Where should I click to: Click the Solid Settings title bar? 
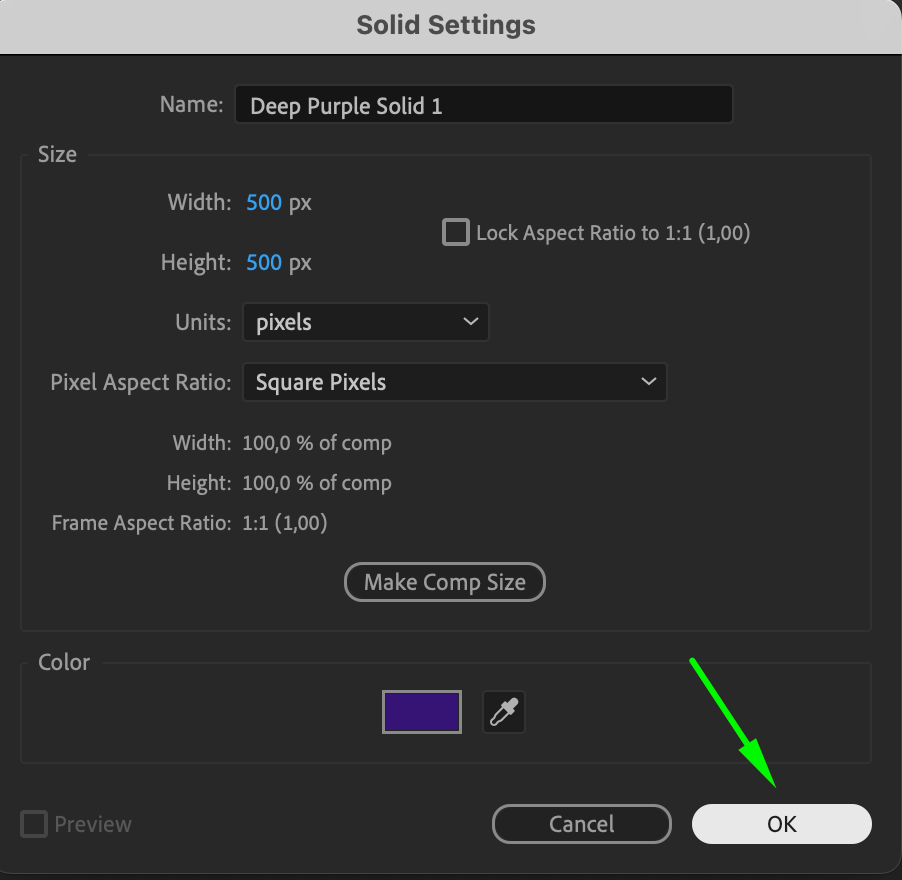[446, 25]
